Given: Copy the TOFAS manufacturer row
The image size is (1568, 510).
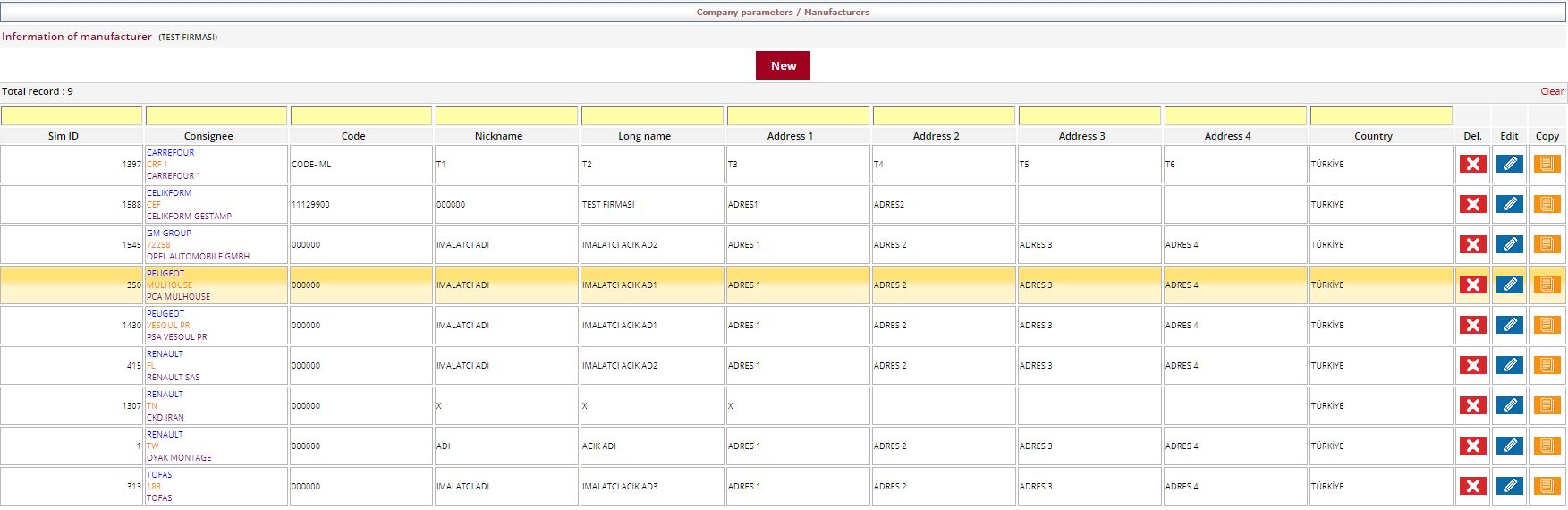Looking at the screenshot, I should pyautogui.click(x=1547, y=486).
